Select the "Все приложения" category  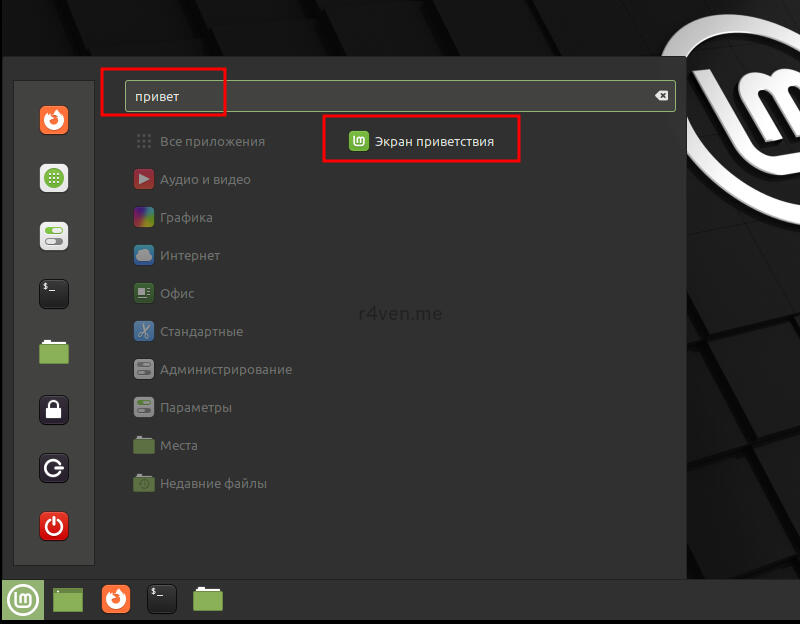point(211,142)
